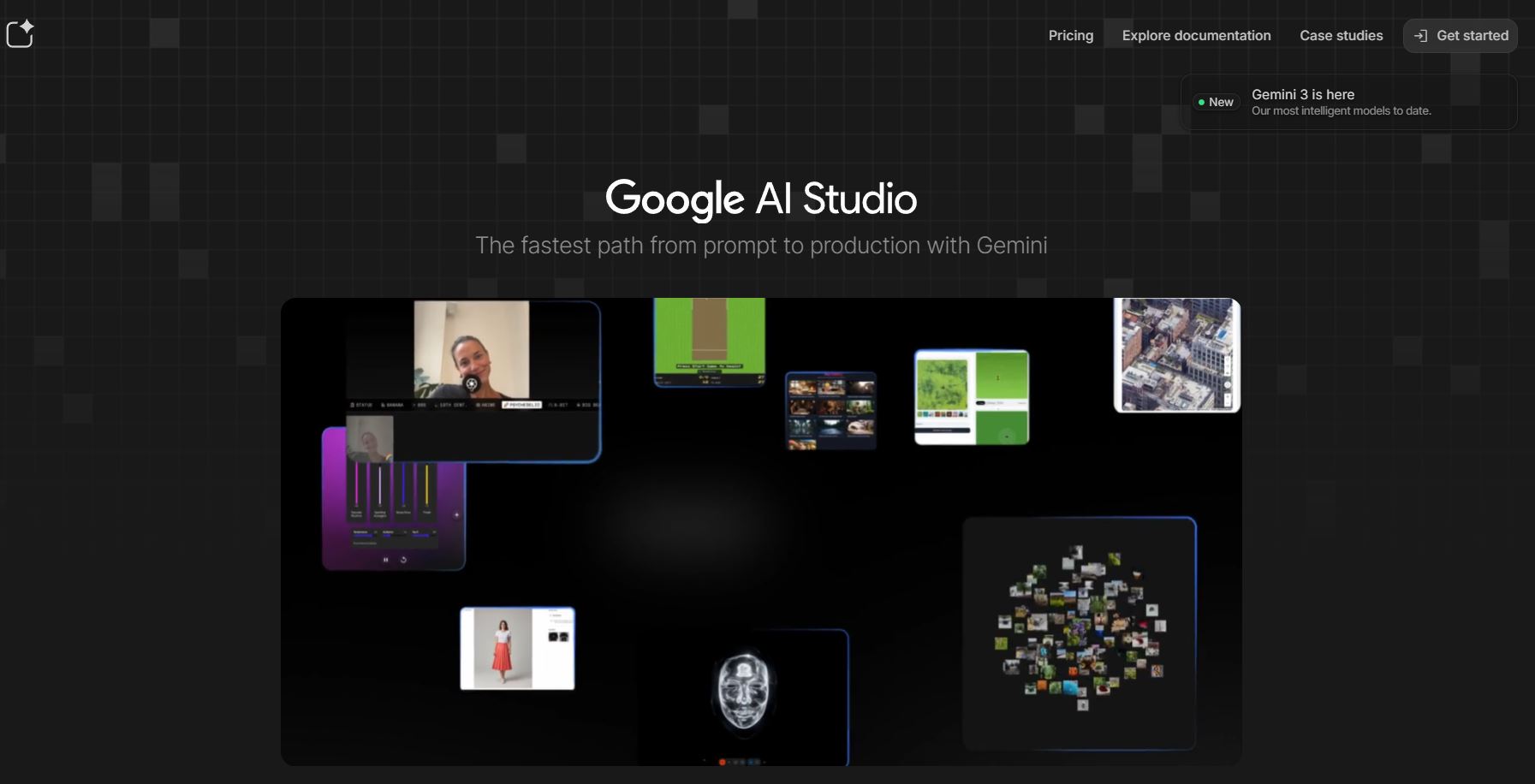Click the green dot beside New badge

click(1201, 102)
